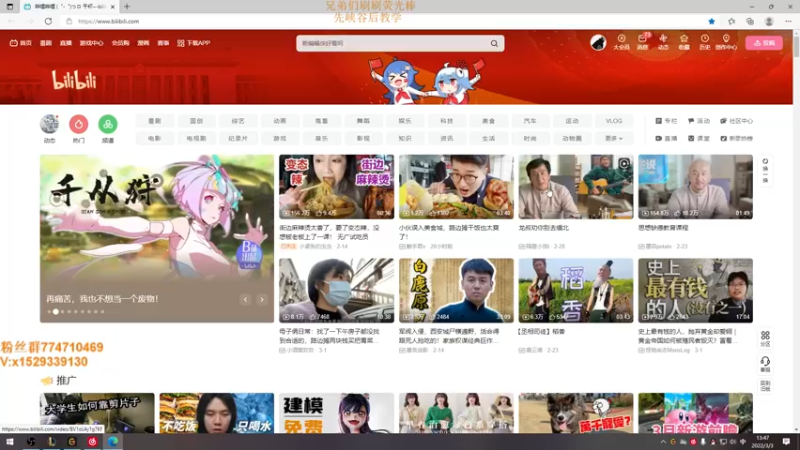This screenshot has width=800, height=450.
Task: Open 会员购 in top navigation
Action: [x=120, y=43]
